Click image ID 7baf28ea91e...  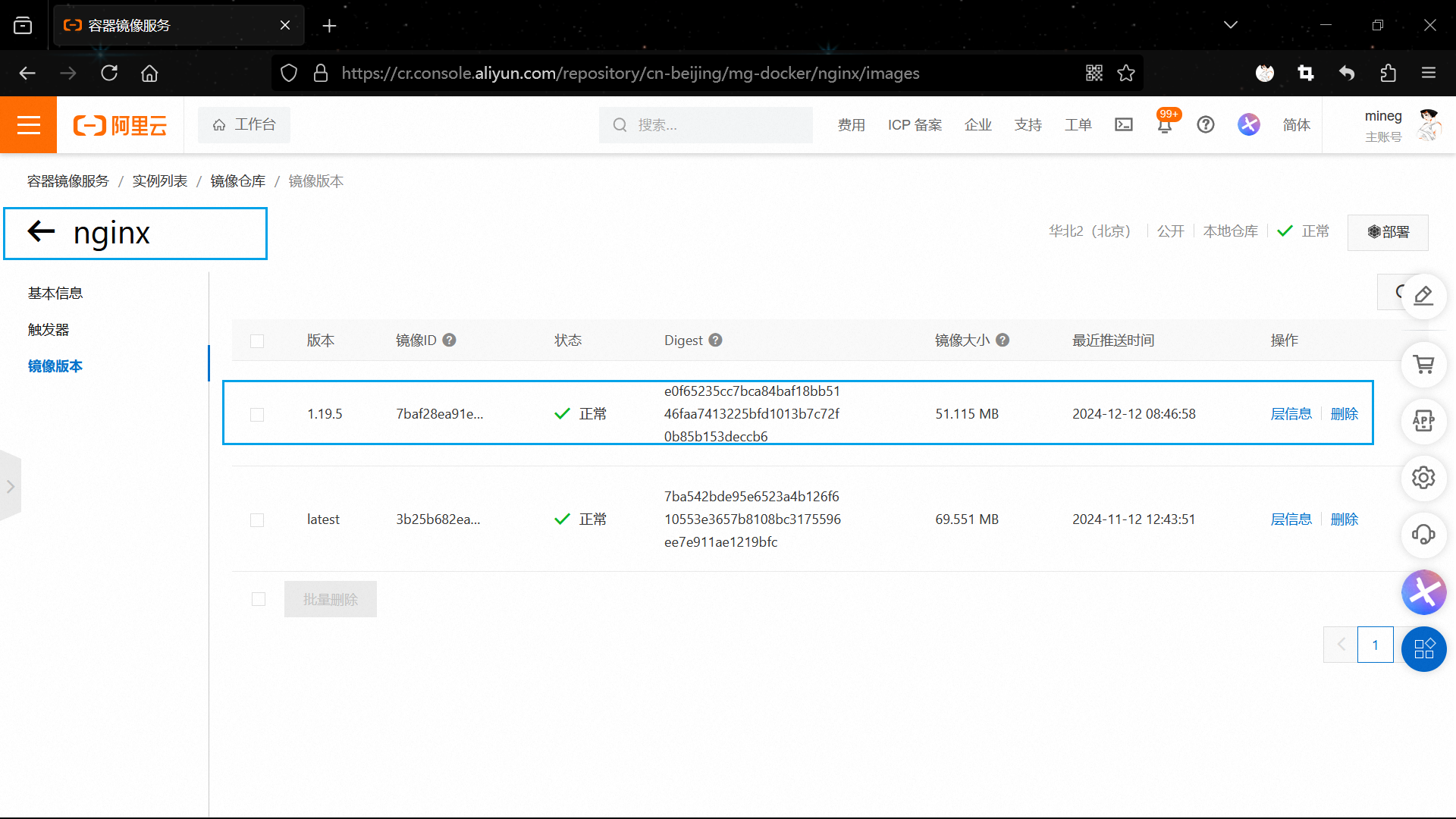tap(440, 414)
